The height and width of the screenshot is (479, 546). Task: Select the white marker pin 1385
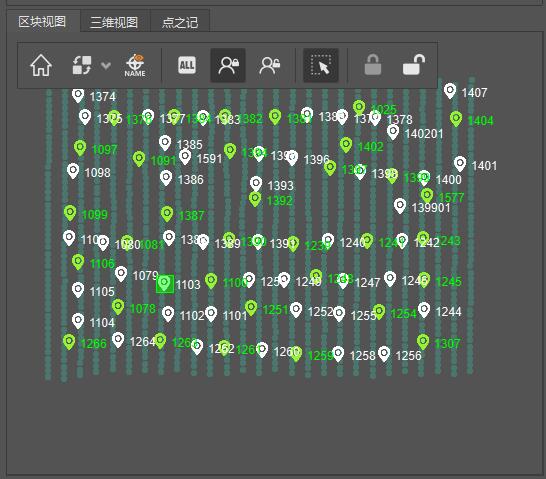pyautogui.click(x=165, y=143)
